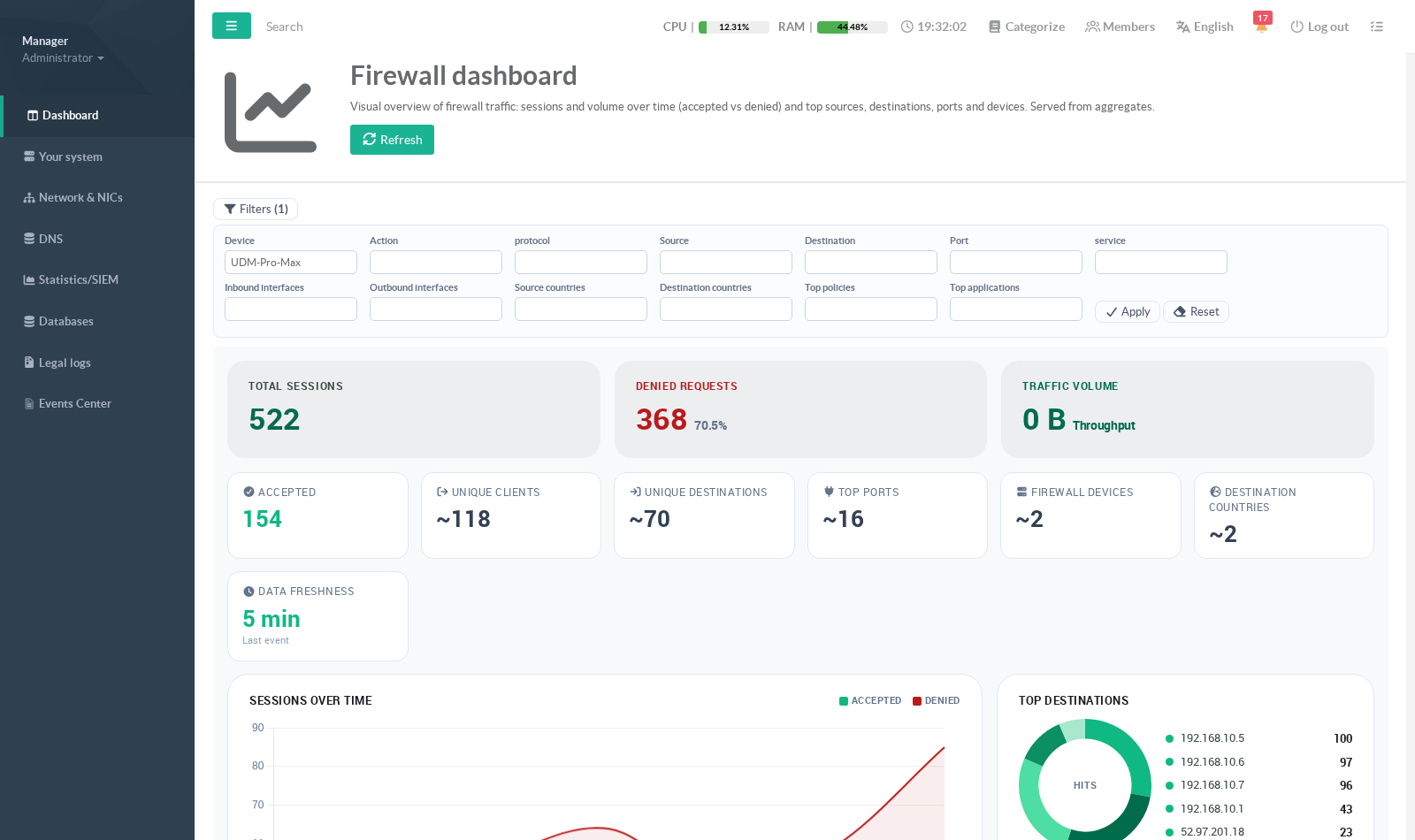Click the CPU usage progress bar

point(734,27)
